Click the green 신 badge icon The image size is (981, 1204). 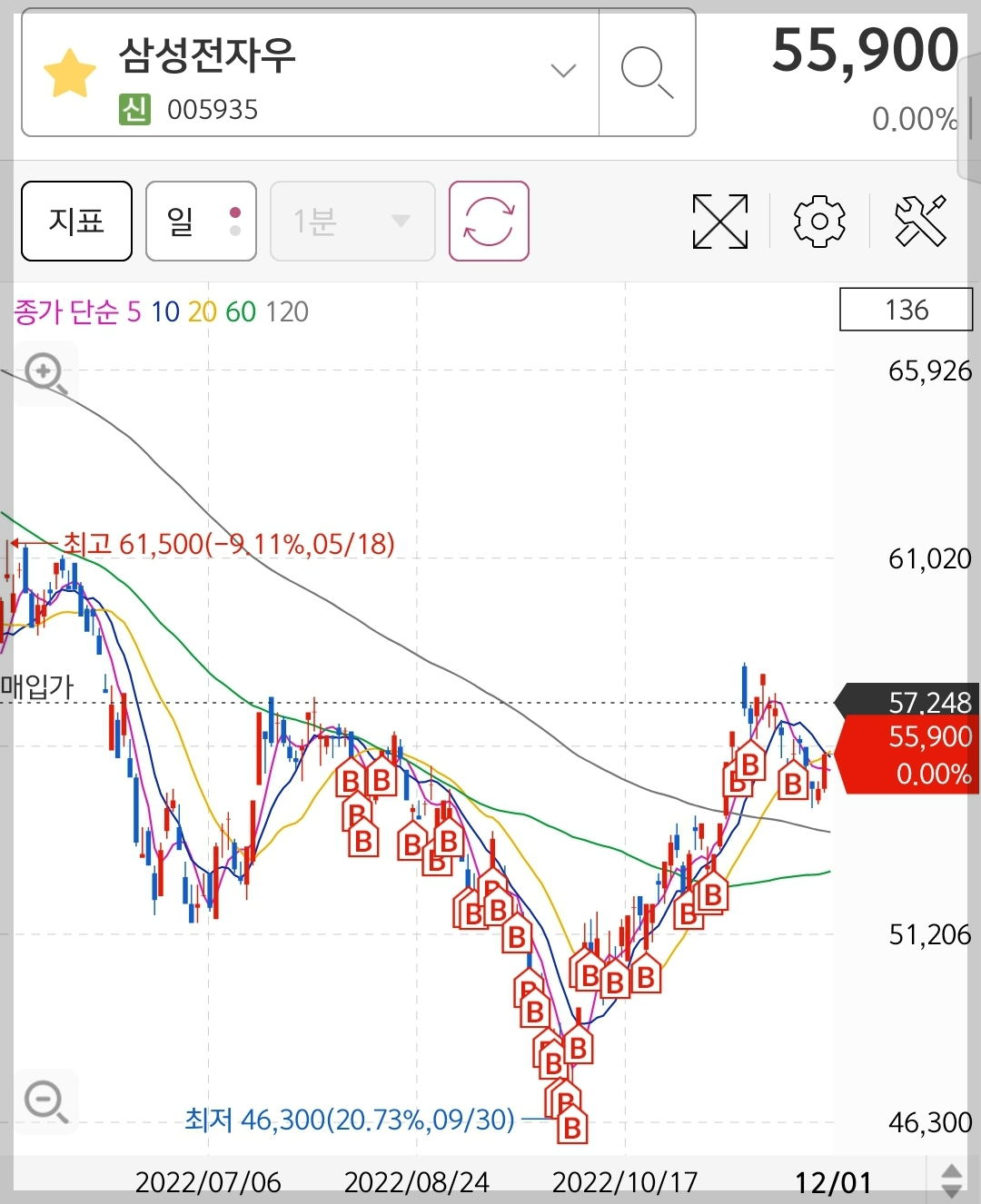tap(134, 110)
